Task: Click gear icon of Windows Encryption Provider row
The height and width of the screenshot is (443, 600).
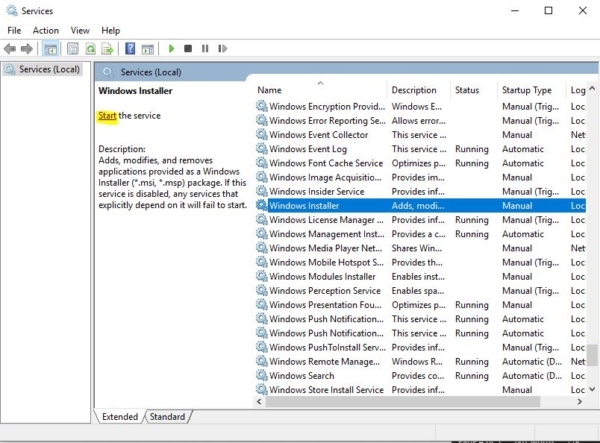Action: pyautogui.click(x=261, y=106)
